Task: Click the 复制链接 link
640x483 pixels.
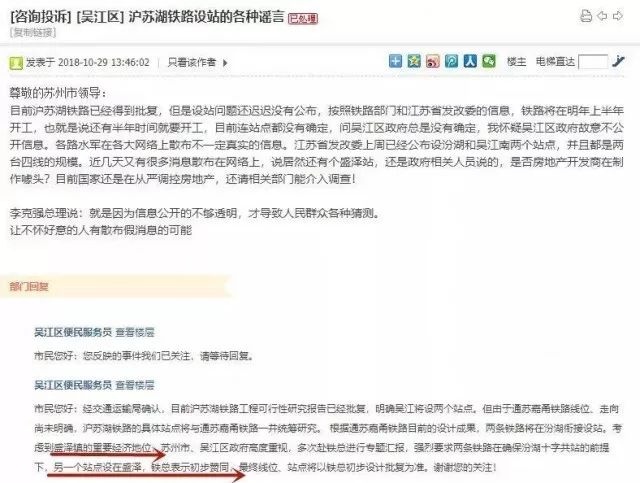Action: 33,32
